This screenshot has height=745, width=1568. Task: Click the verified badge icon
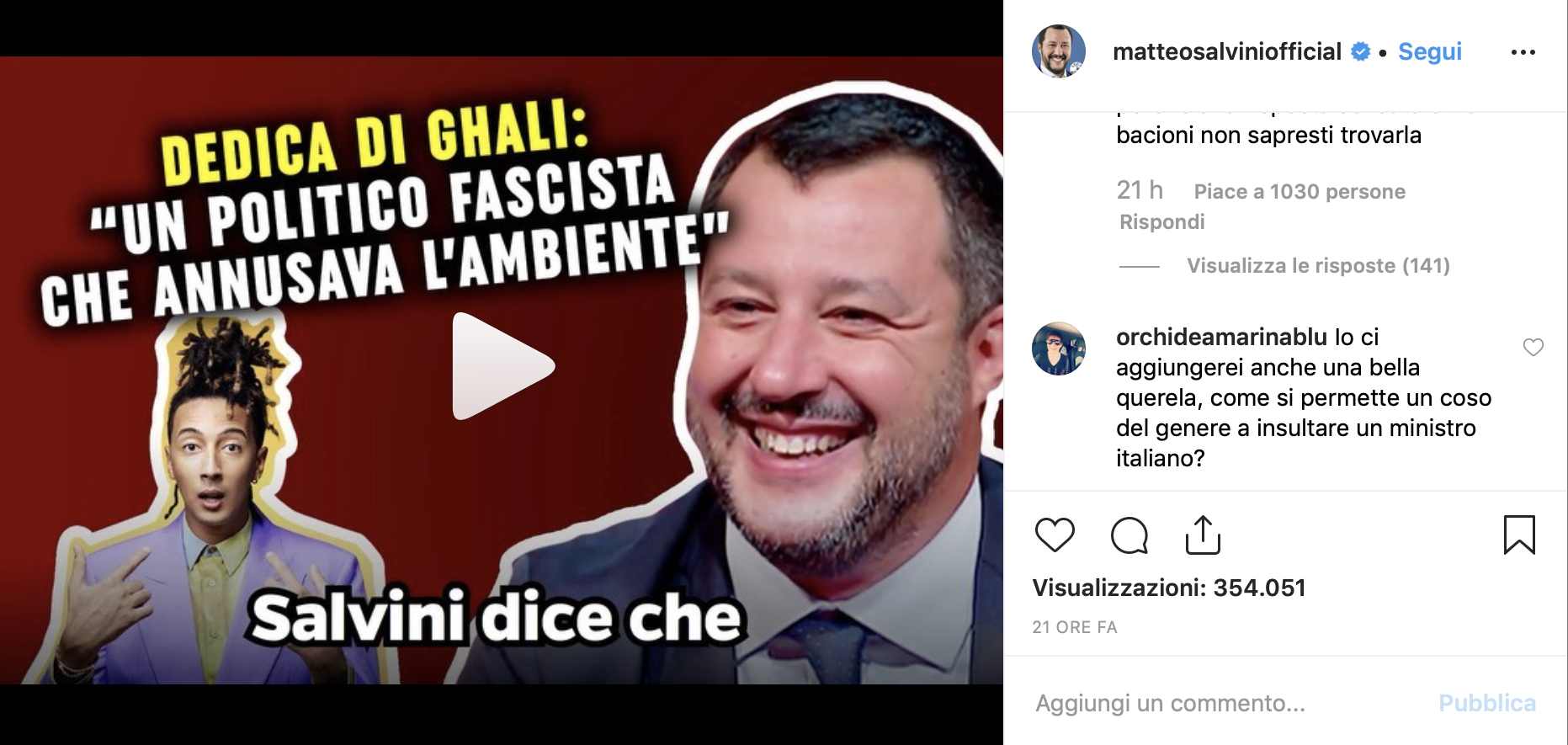pyautogui.click(x=1360, y=52)
